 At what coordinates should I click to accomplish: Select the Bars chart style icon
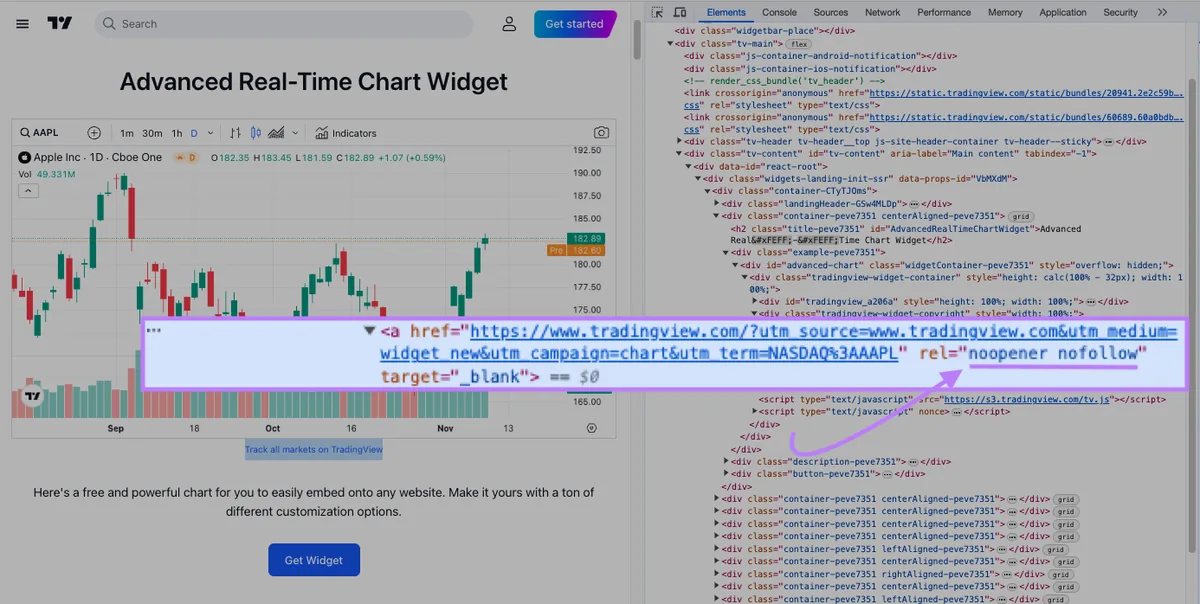(235, 133)
